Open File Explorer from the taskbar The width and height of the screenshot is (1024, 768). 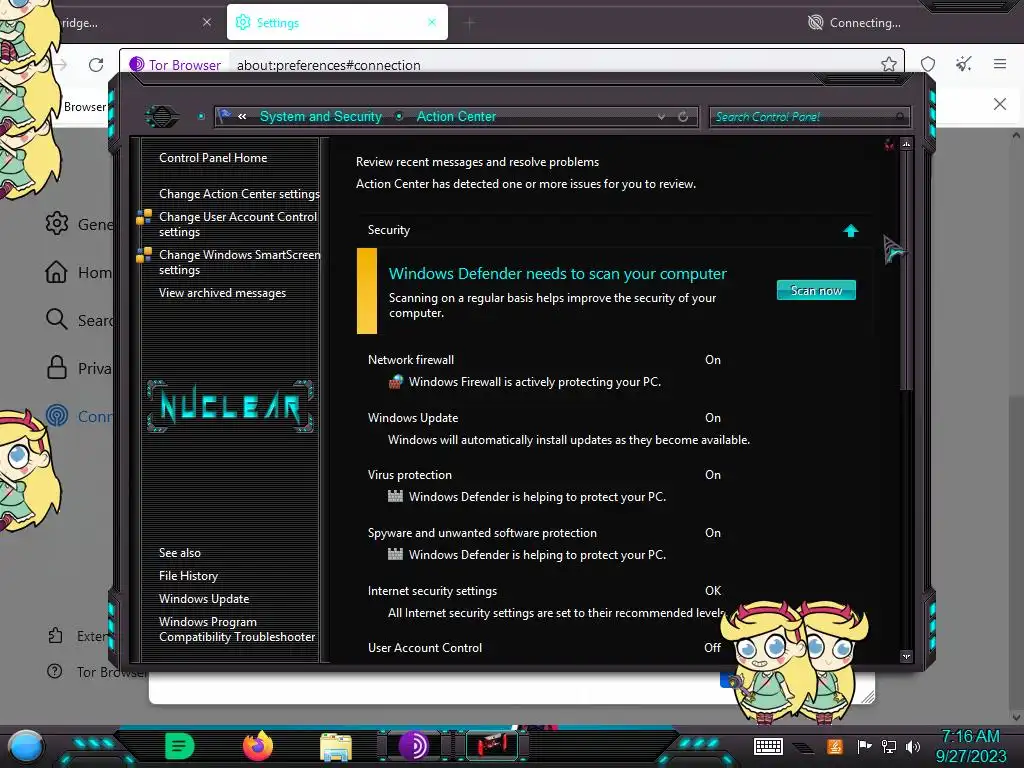point(336,747)
